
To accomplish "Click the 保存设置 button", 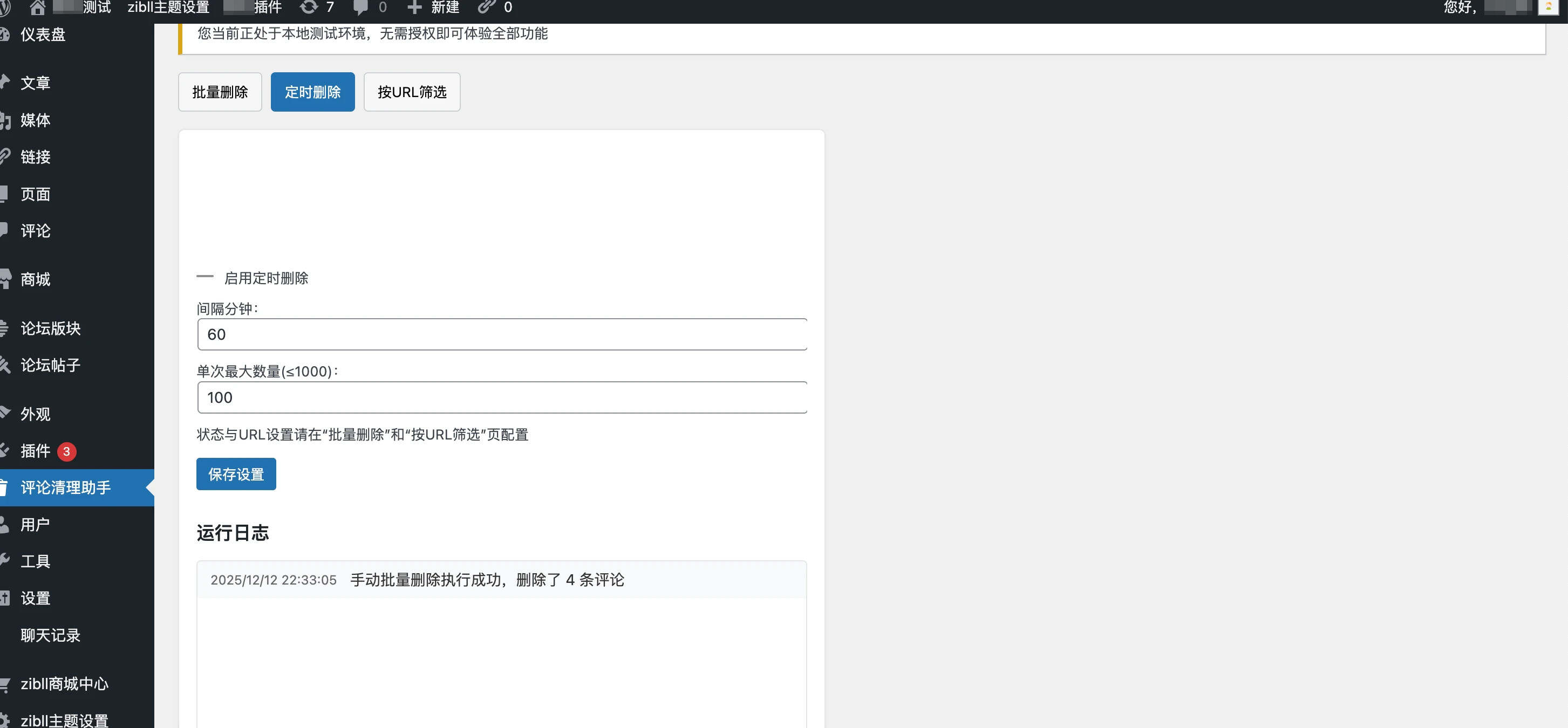I will pyautogui.click(x=236, y=474).
